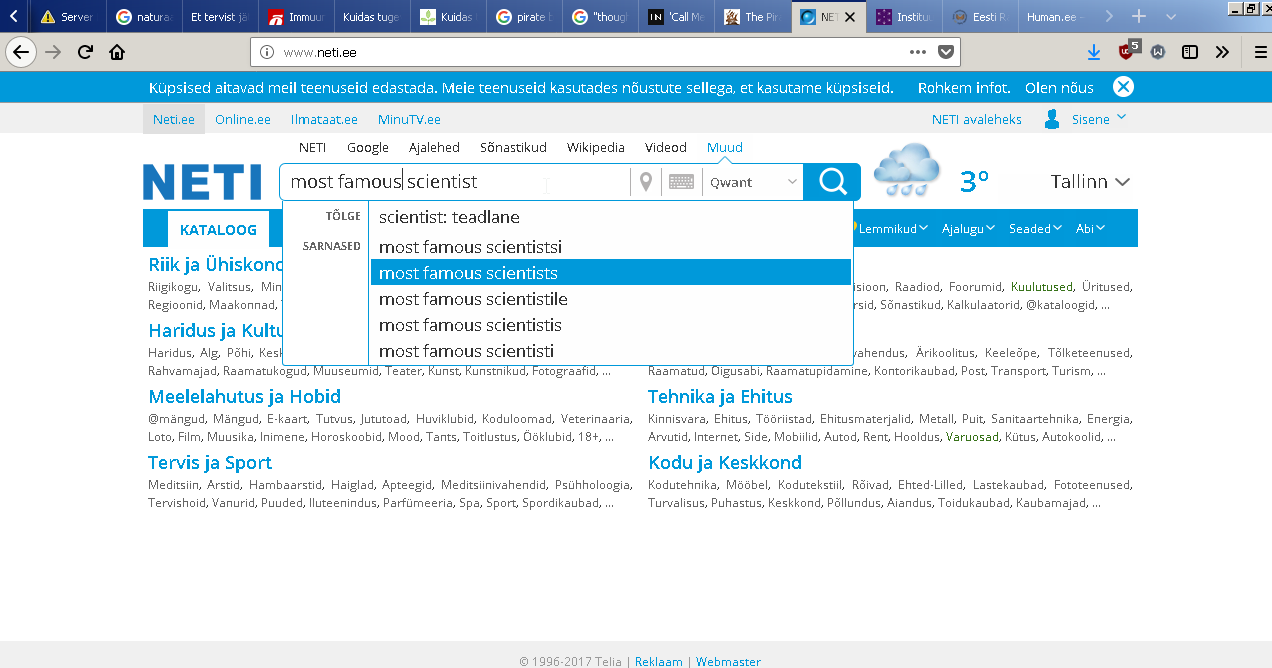Open the Ilmataat.ee link
The height and width of the screenshot is (668, 1272).
(x=324, y=119)
